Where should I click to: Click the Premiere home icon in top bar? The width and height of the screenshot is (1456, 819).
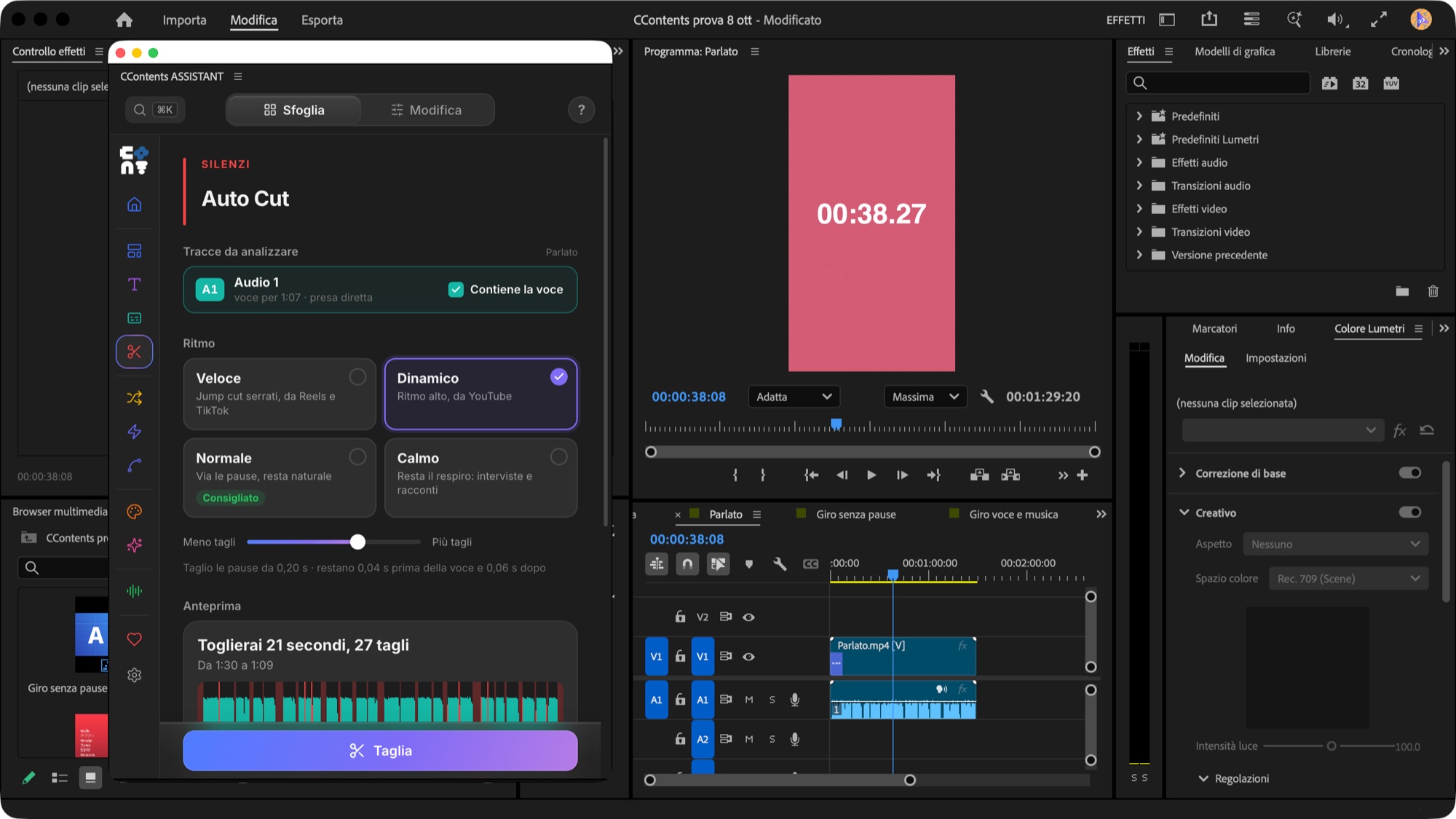click(x=124, y=20)
